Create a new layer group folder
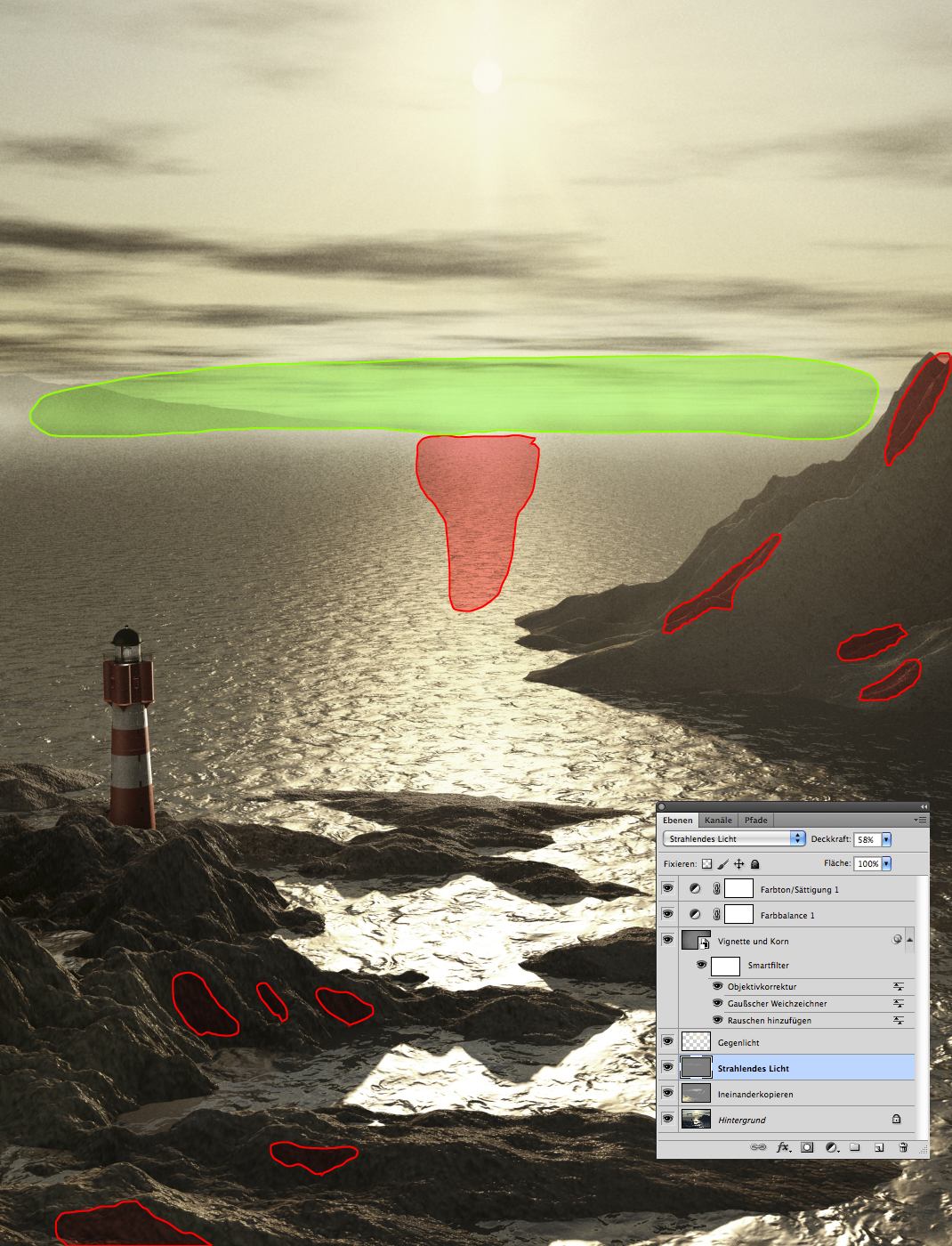 854,1147
